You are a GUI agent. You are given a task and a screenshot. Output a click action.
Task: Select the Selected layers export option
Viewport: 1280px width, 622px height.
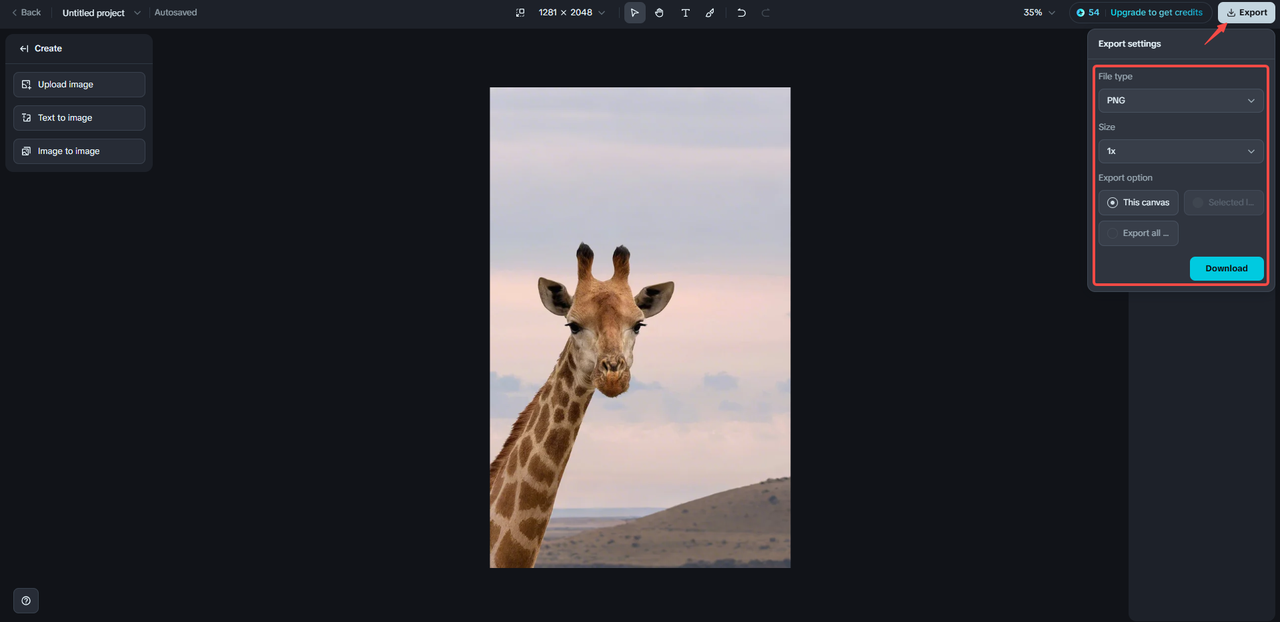pyautogui.click(x=1224, y=202)
